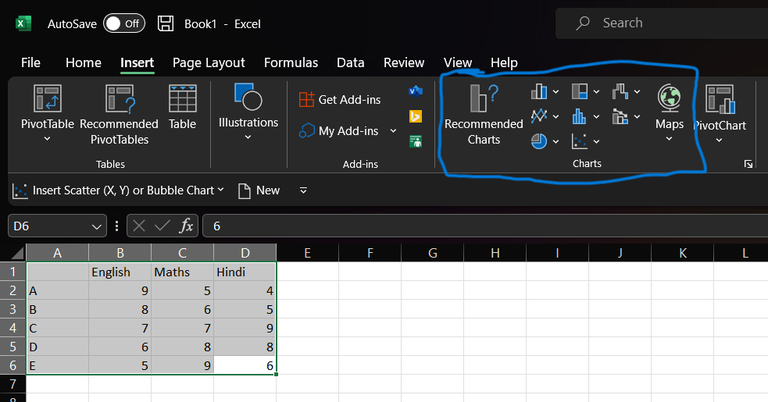
Task: Click the New button in Quick Access
Action: click(259, 190)
